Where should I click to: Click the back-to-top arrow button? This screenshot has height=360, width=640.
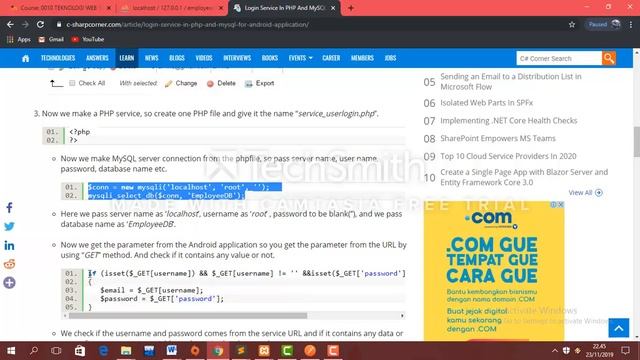click(619, 328)
